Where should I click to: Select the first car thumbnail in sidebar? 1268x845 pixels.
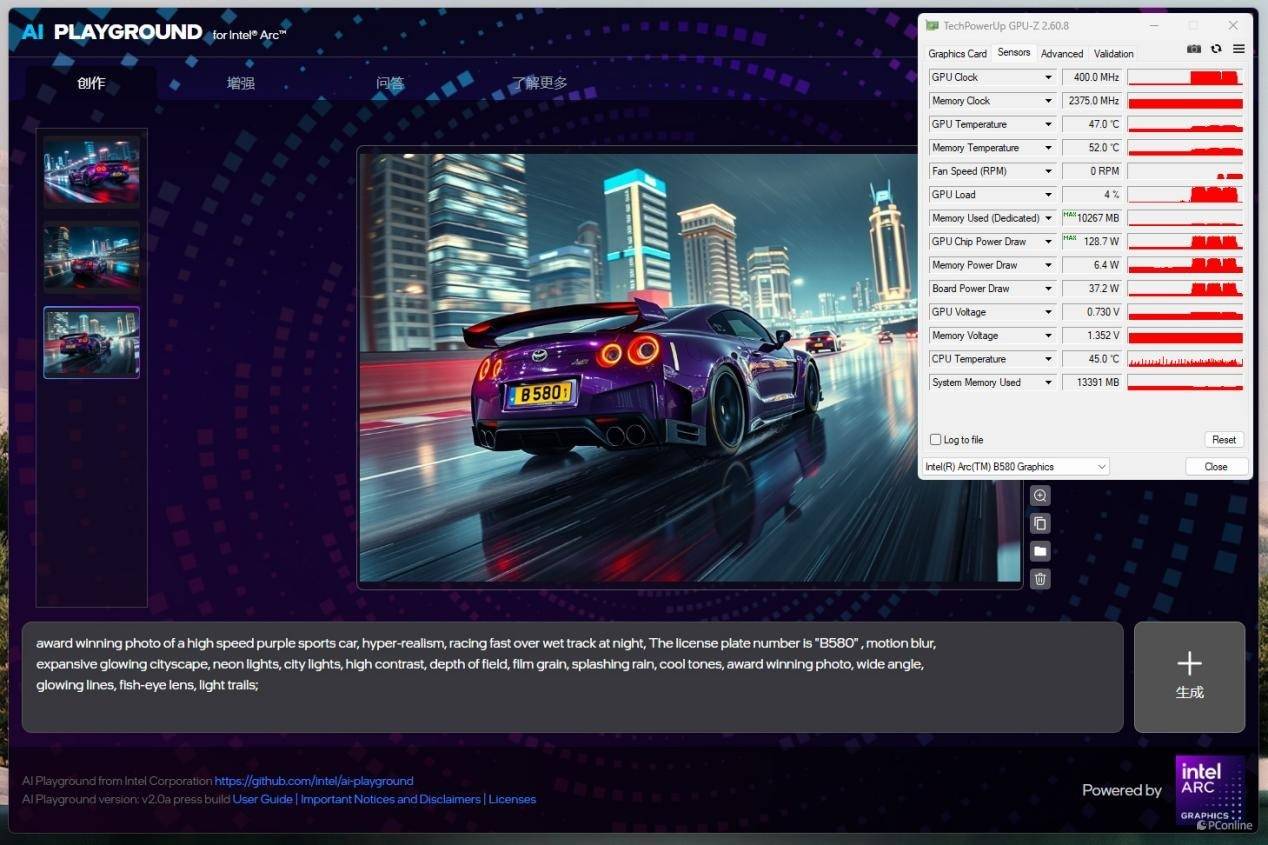tap(91, 171)
